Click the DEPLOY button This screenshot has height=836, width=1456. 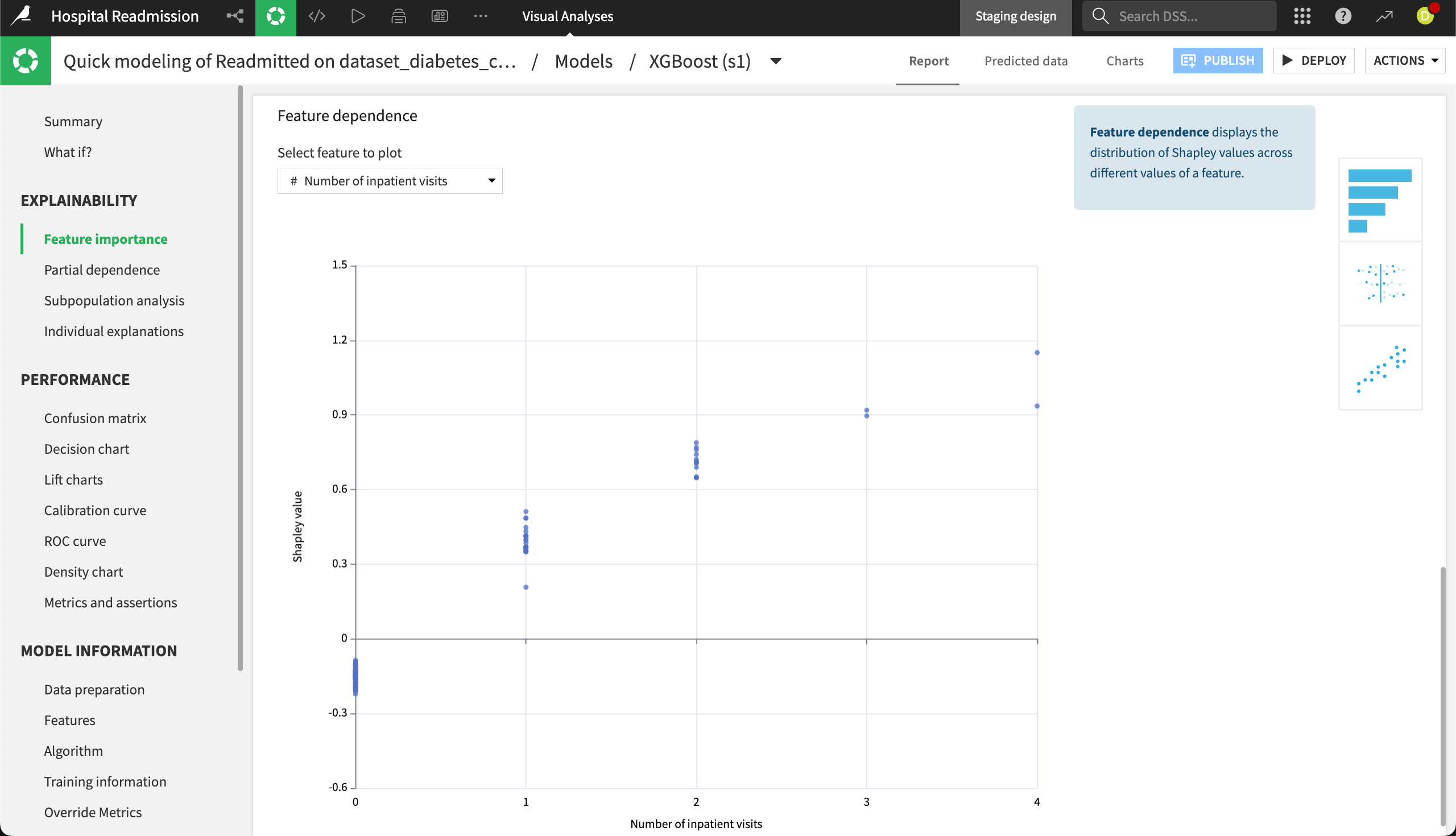1314,60
